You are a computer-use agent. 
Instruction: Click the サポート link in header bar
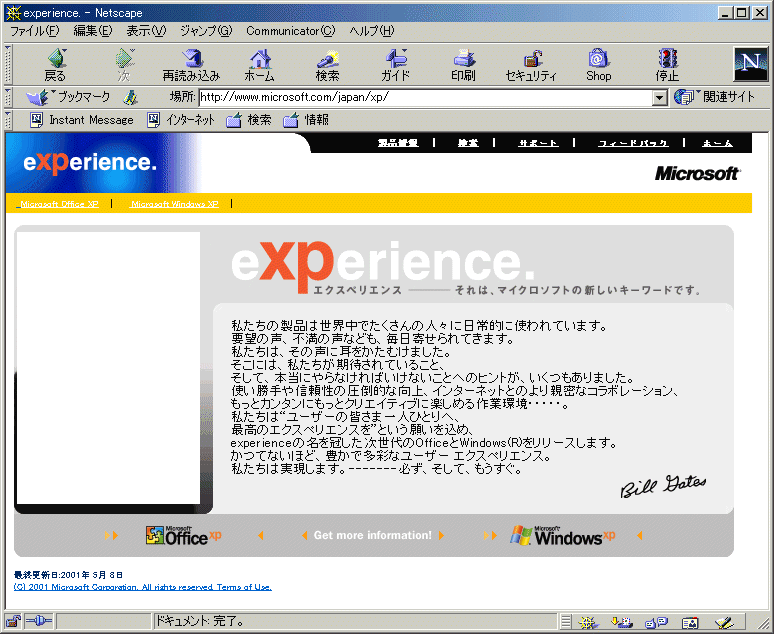point(538,143)
